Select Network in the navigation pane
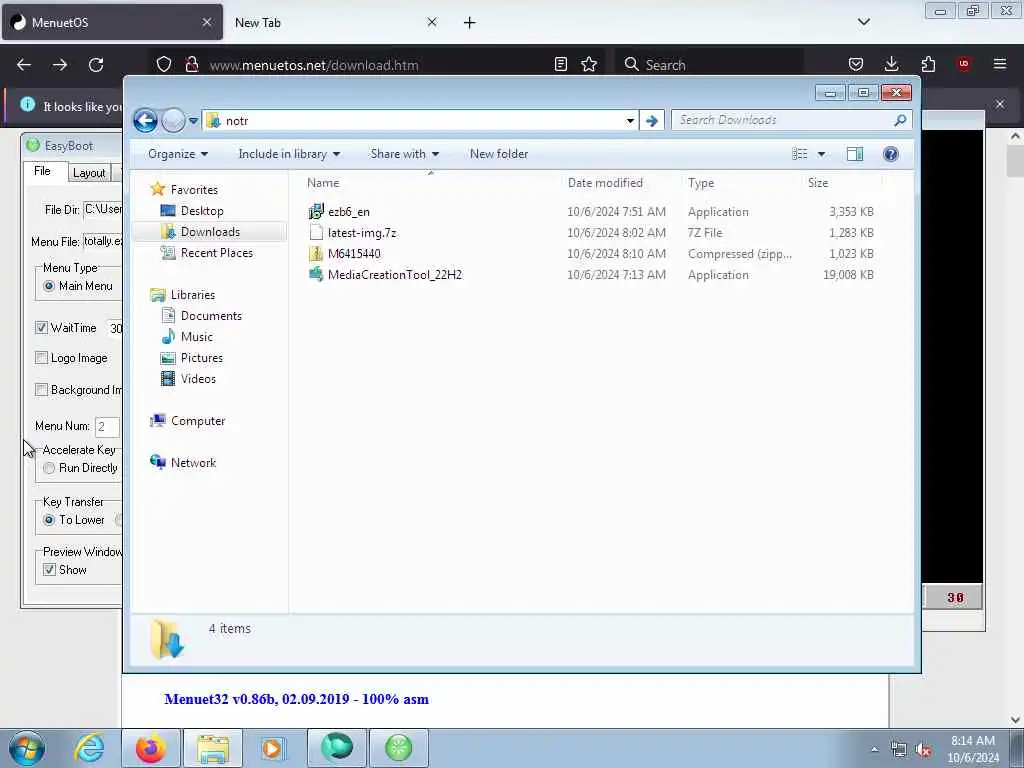The height and width of the screenshot is (768, 1024). (193, 462)
